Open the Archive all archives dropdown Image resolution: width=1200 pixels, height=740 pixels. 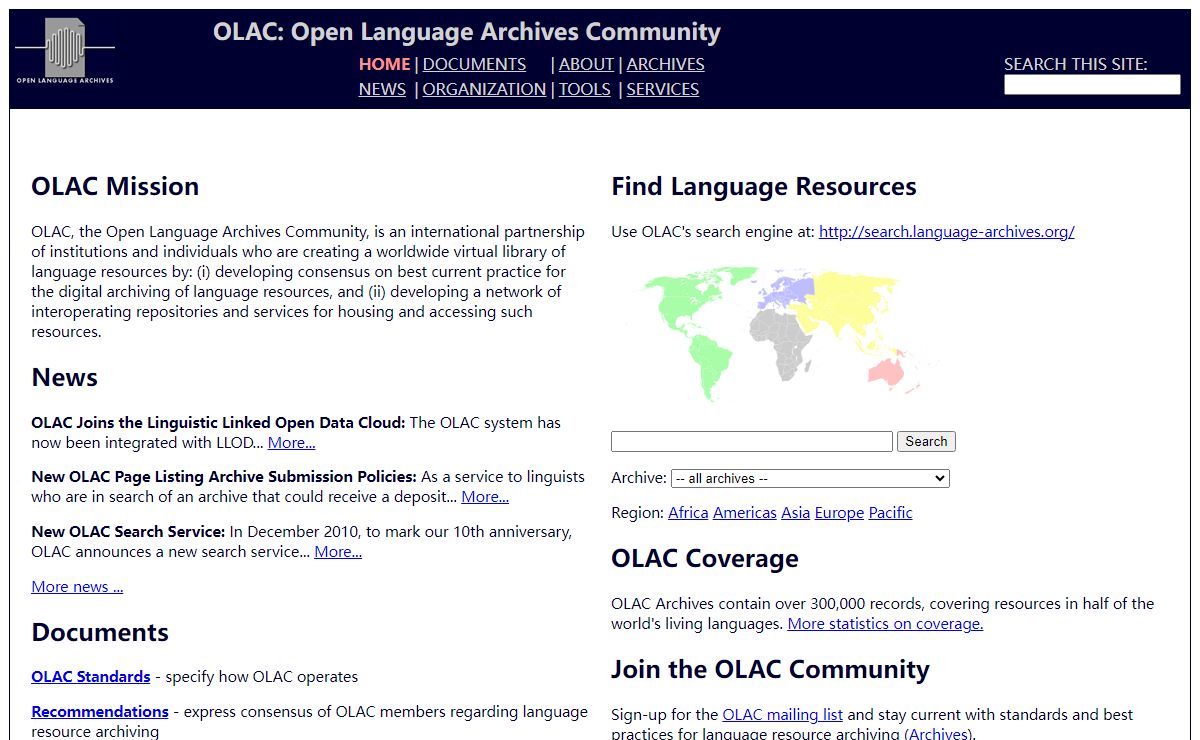(x=810, y=479)
